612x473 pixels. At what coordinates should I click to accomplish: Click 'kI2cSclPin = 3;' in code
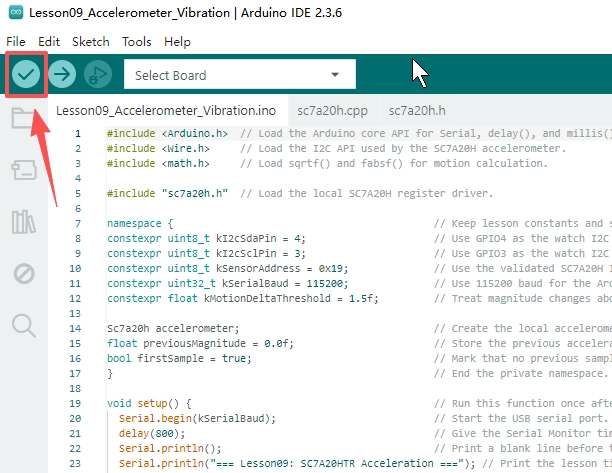261,254
